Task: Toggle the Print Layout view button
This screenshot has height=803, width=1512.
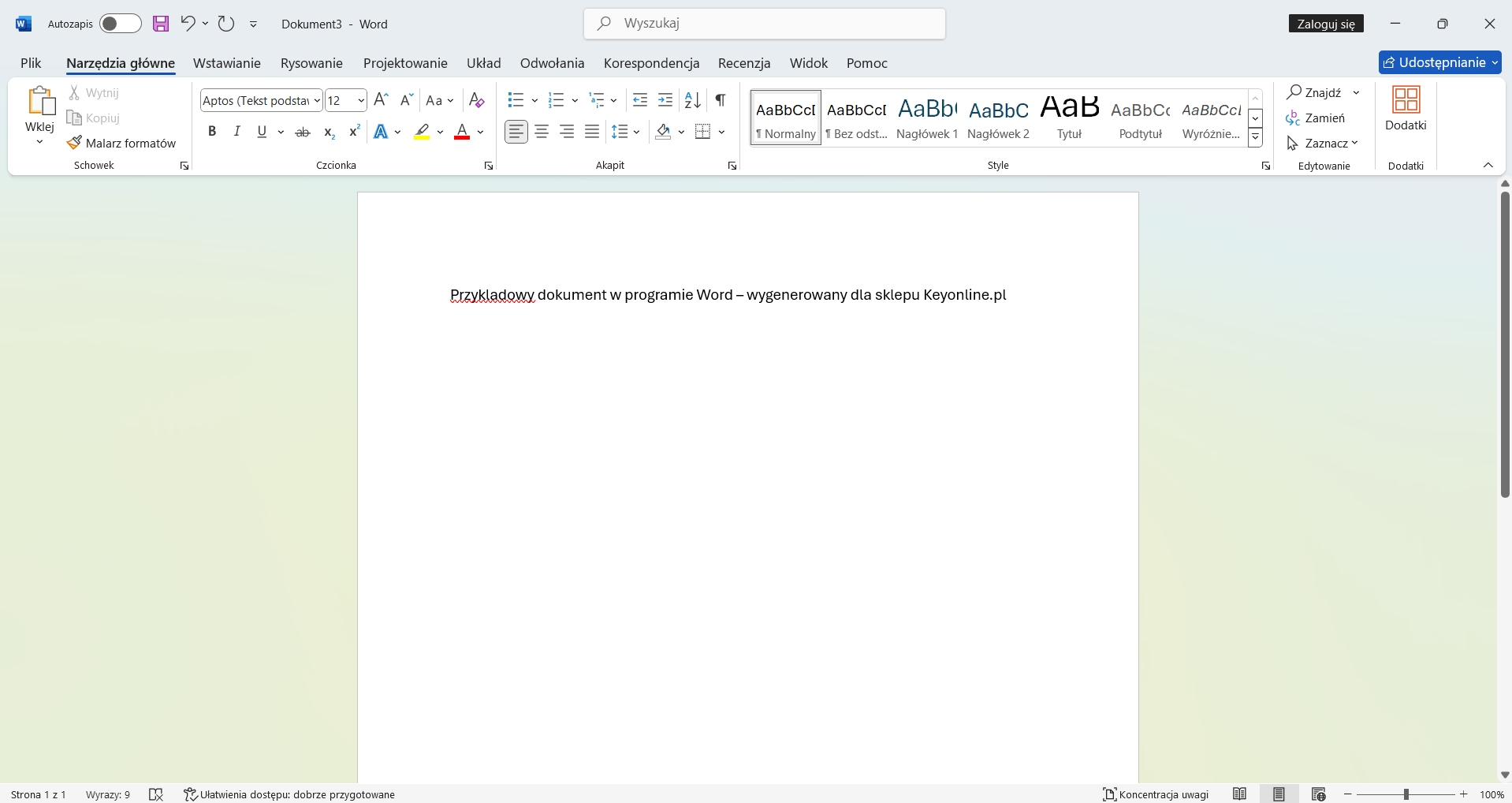Action: [1279, 794]
